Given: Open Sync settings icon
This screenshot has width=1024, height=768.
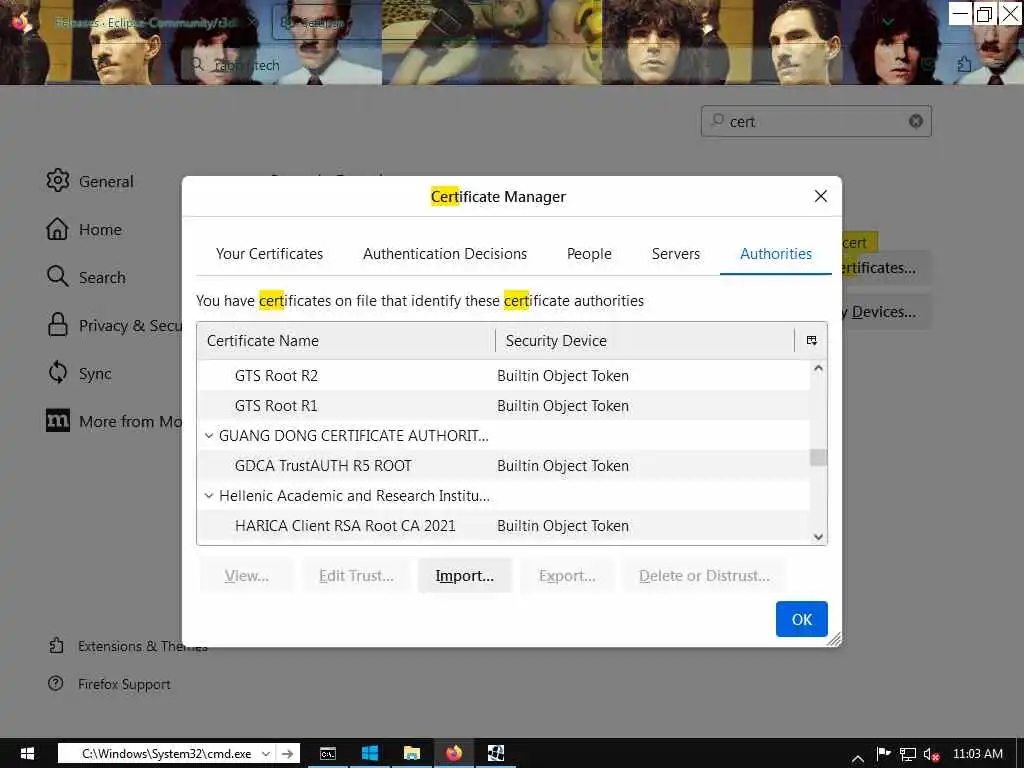Looking at the screenshot, I should (x=57, y=372).
